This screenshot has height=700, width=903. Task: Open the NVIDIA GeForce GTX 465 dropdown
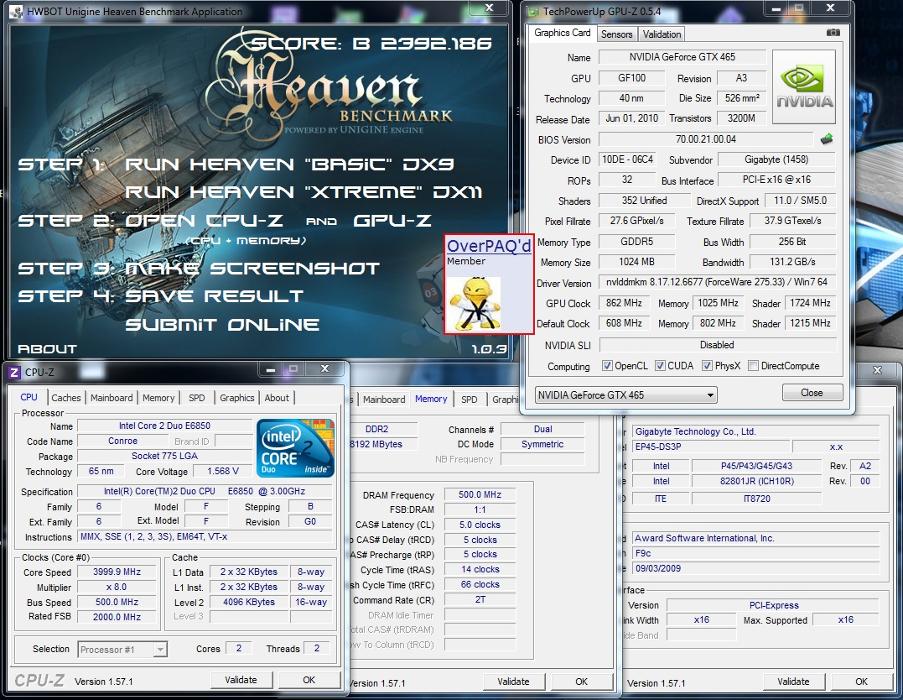tap(626, 395)
